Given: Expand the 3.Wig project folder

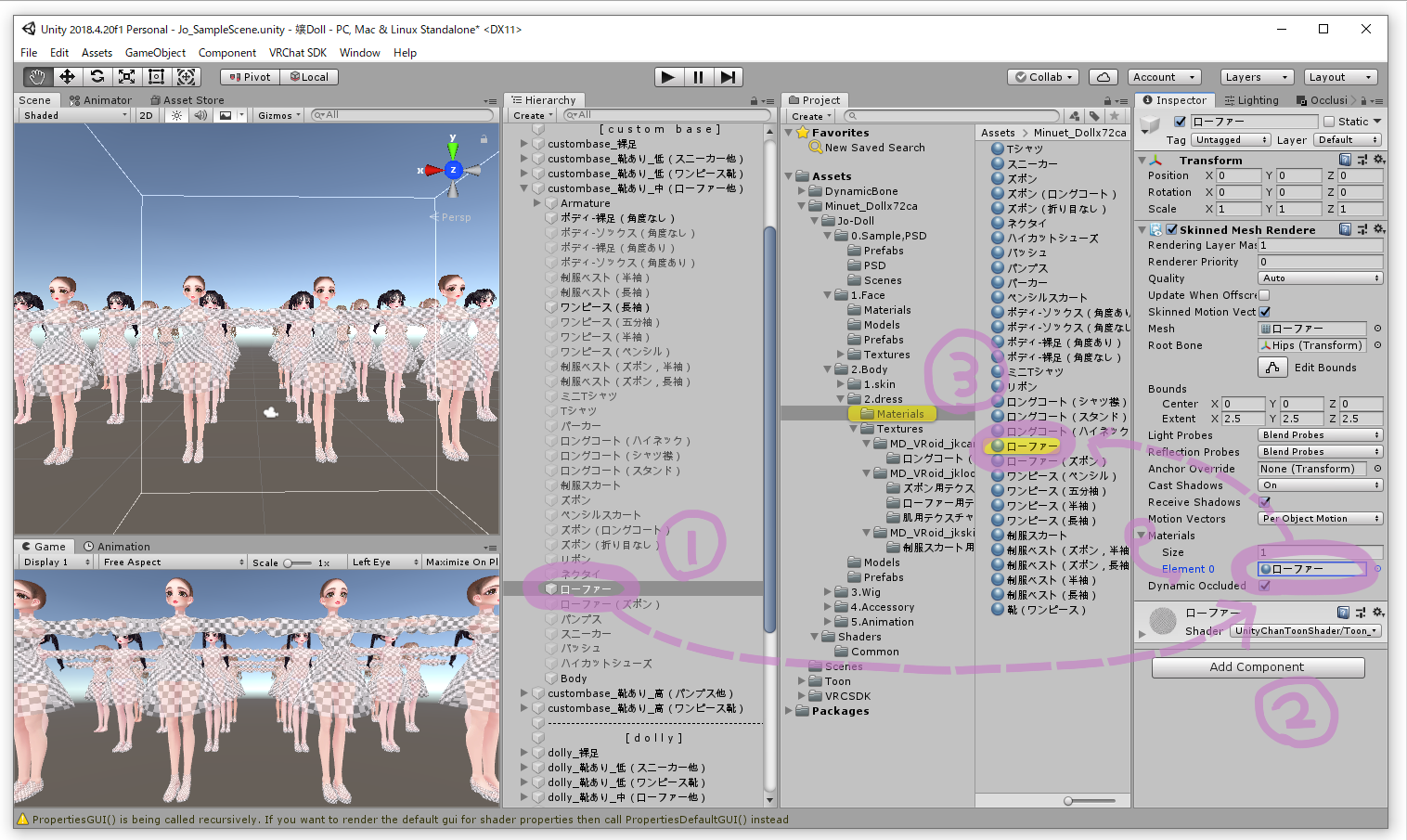Looking at the screenshot, I should pyautogui.click(x=828, y=592).
